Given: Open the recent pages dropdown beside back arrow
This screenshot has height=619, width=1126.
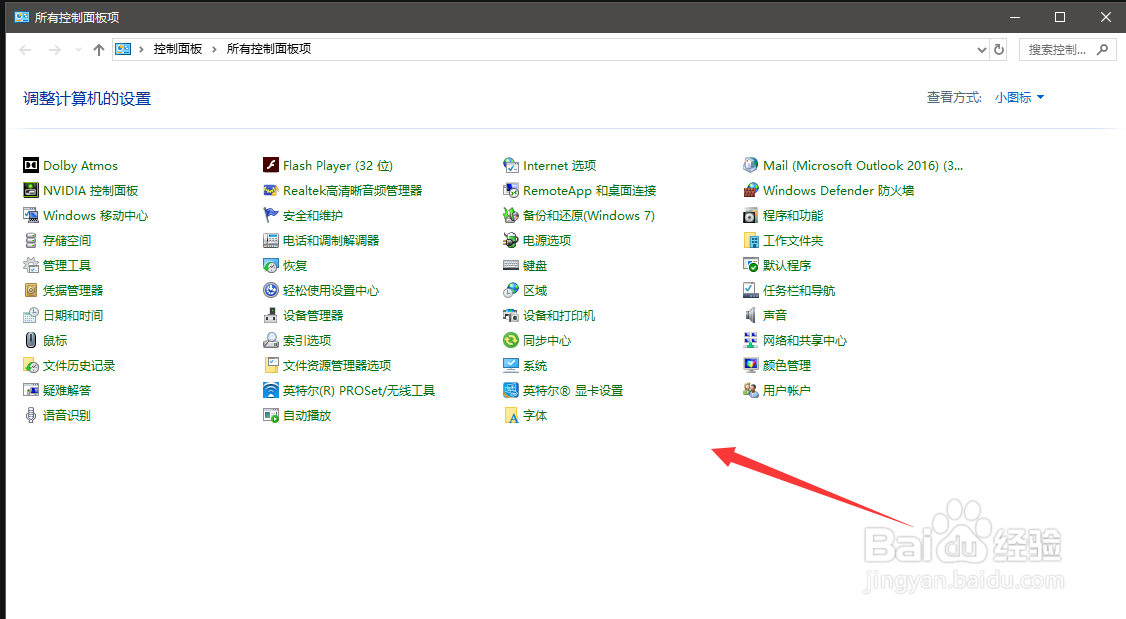Looking at the screenshot, I should (77, 48).
